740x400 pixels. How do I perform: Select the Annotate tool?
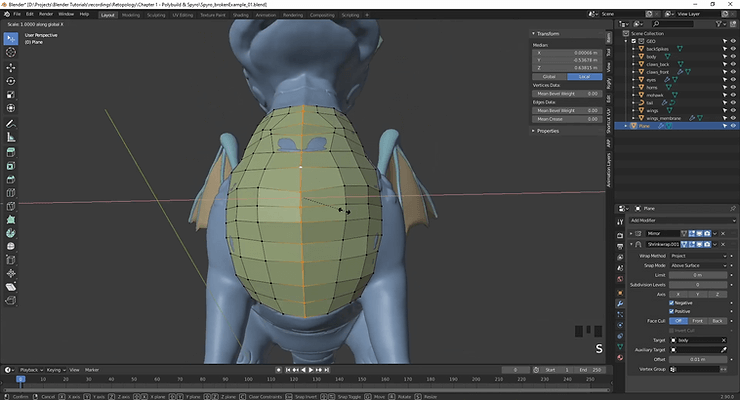point(11,124)
